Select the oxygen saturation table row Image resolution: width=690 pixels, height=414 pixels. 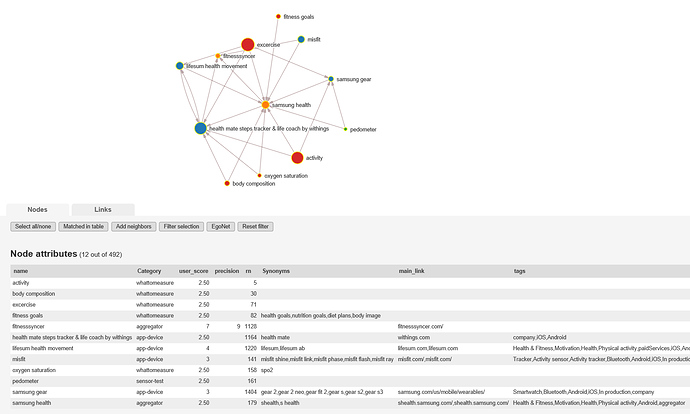coord(350,370)
